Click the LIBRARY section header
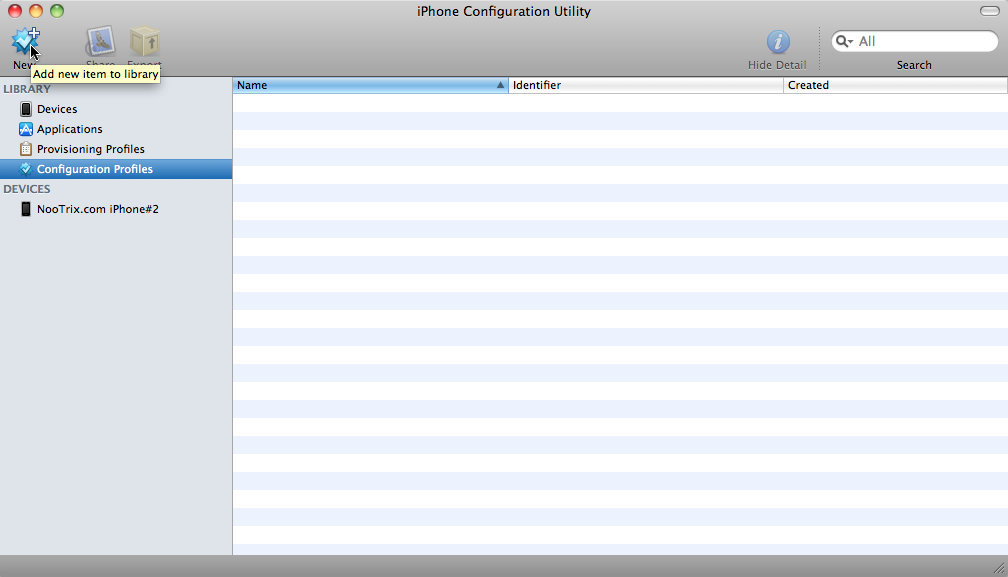Viewport: 1008px width, 577px height. point(27,89)
